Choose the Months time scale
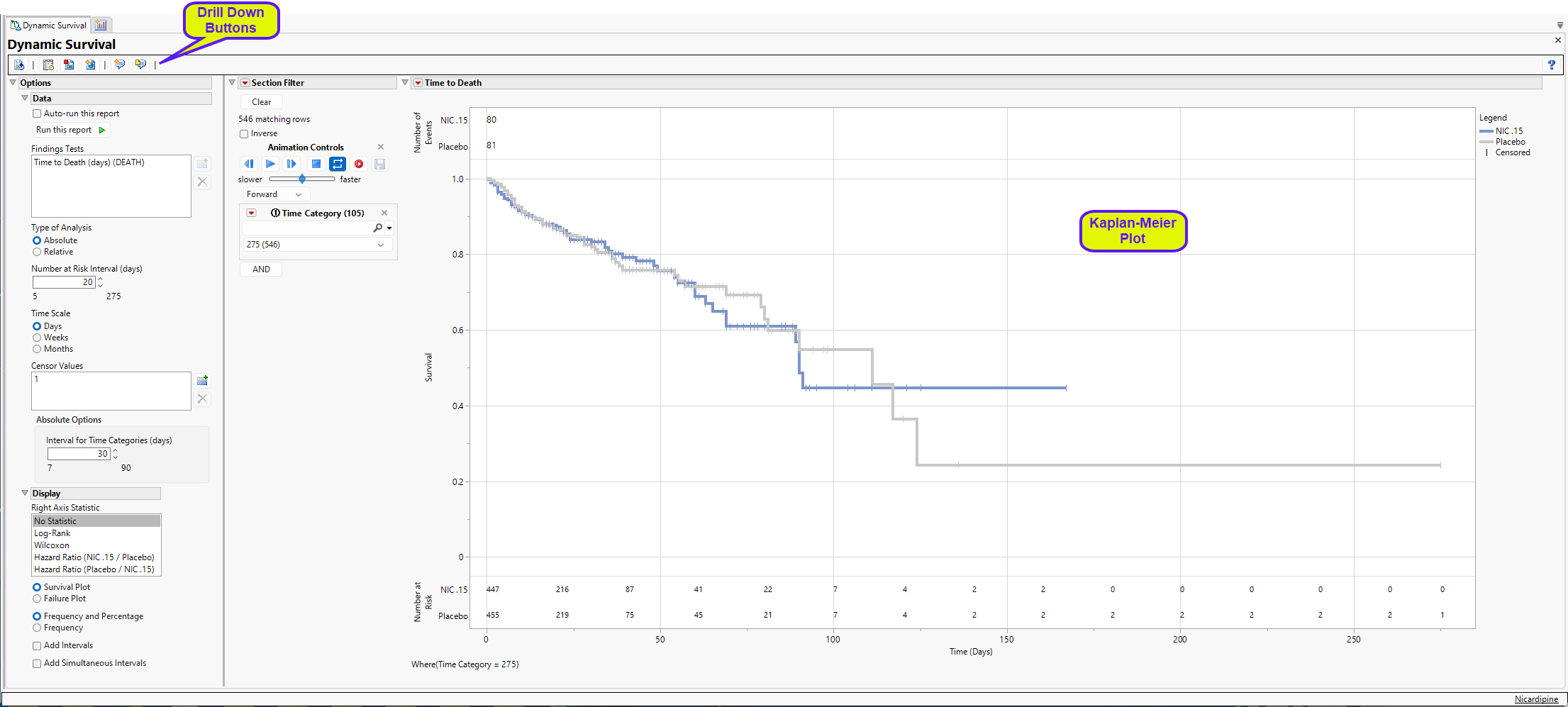 pos(37,349)
